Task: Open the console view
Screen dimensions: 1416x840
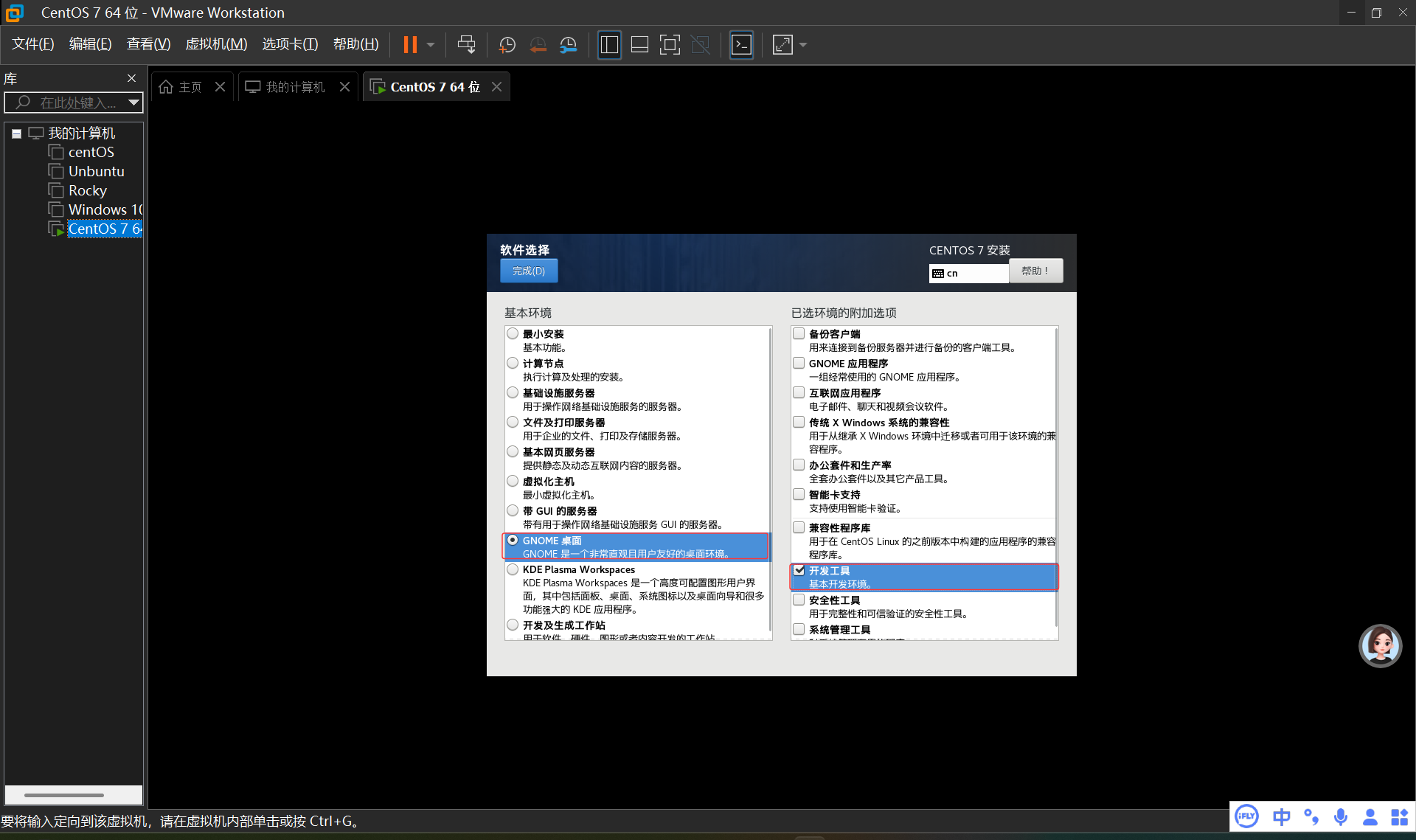Action: coord(741,45)
